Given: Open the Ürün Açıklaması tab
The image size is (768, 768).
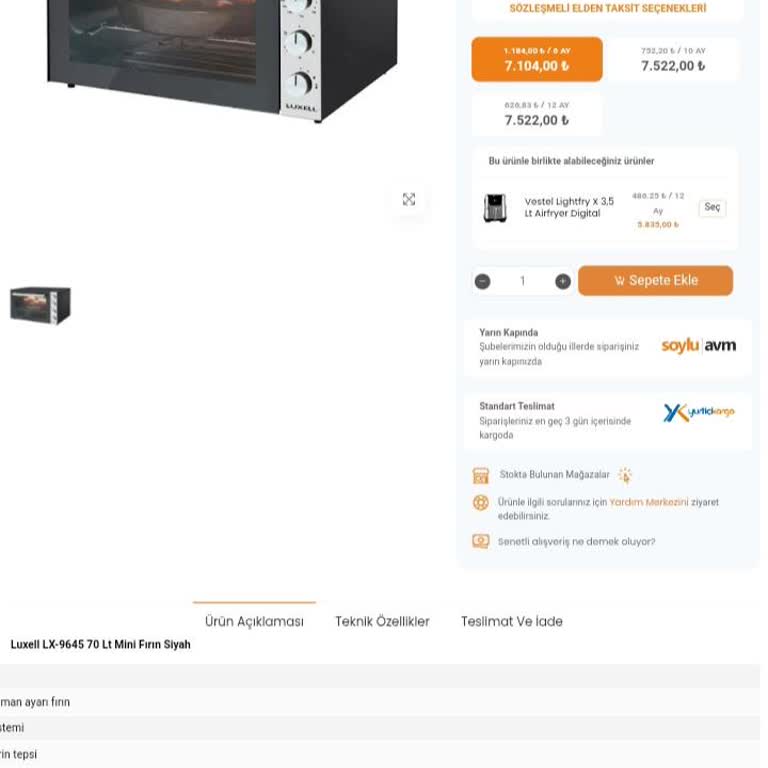Looking at the screenshot, I should click(x=254, y=621).
